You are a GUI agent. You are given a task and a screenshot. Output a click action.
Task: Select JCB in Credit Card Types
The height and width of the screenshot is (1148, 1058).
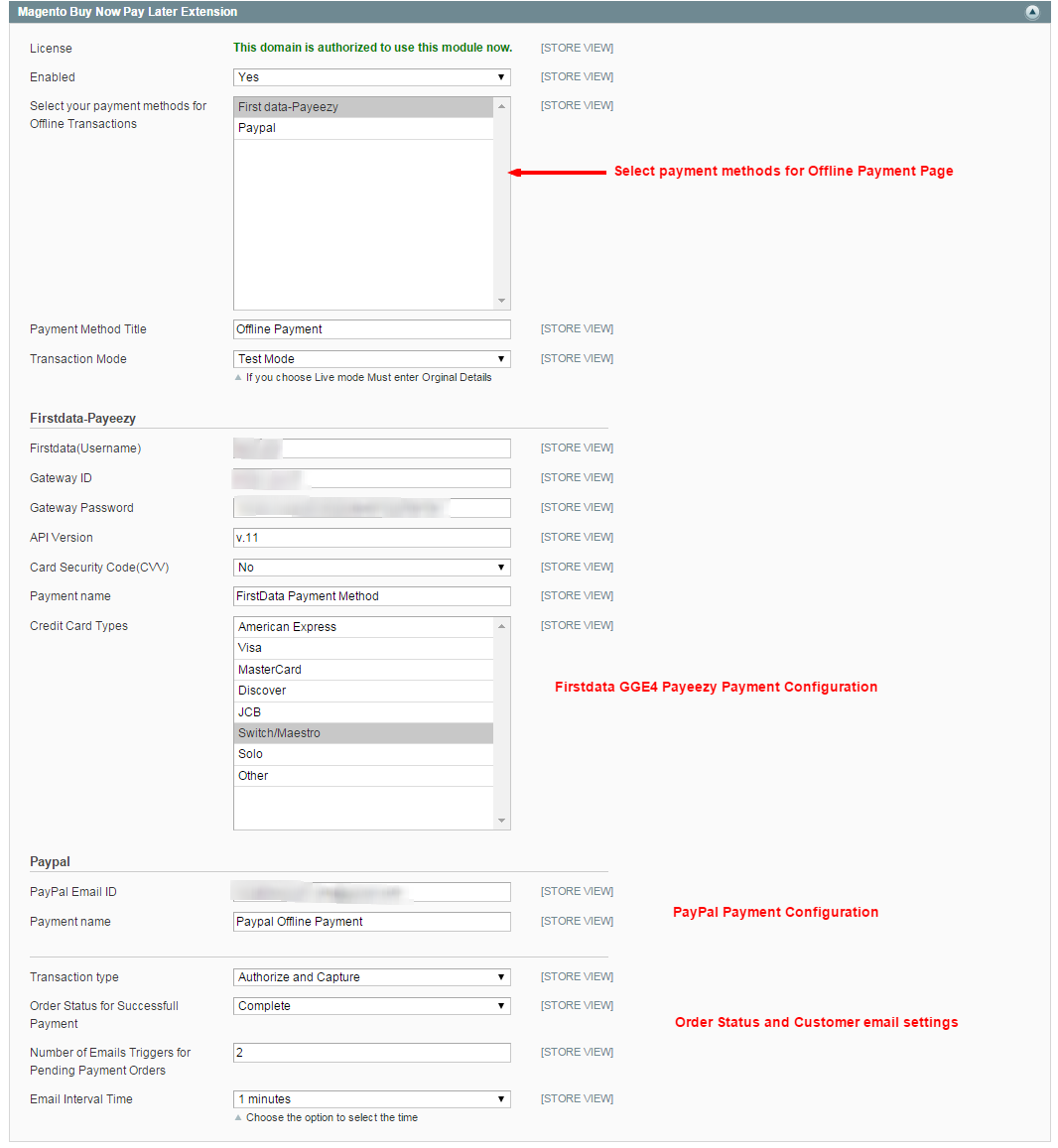[x=363, y=711]
